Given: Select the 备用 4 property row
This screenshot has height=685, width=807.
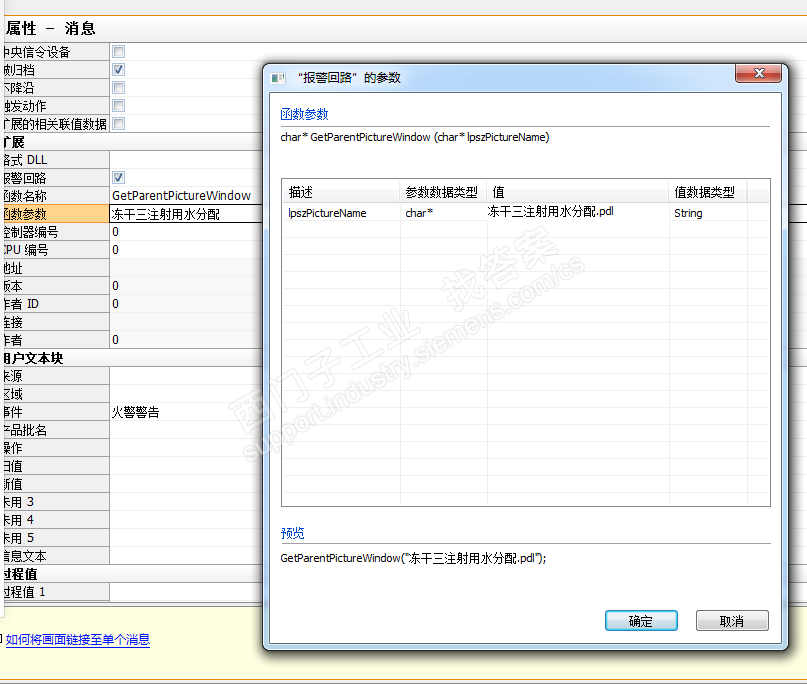Looking at the screenshot, I should (x=55, y=520).
